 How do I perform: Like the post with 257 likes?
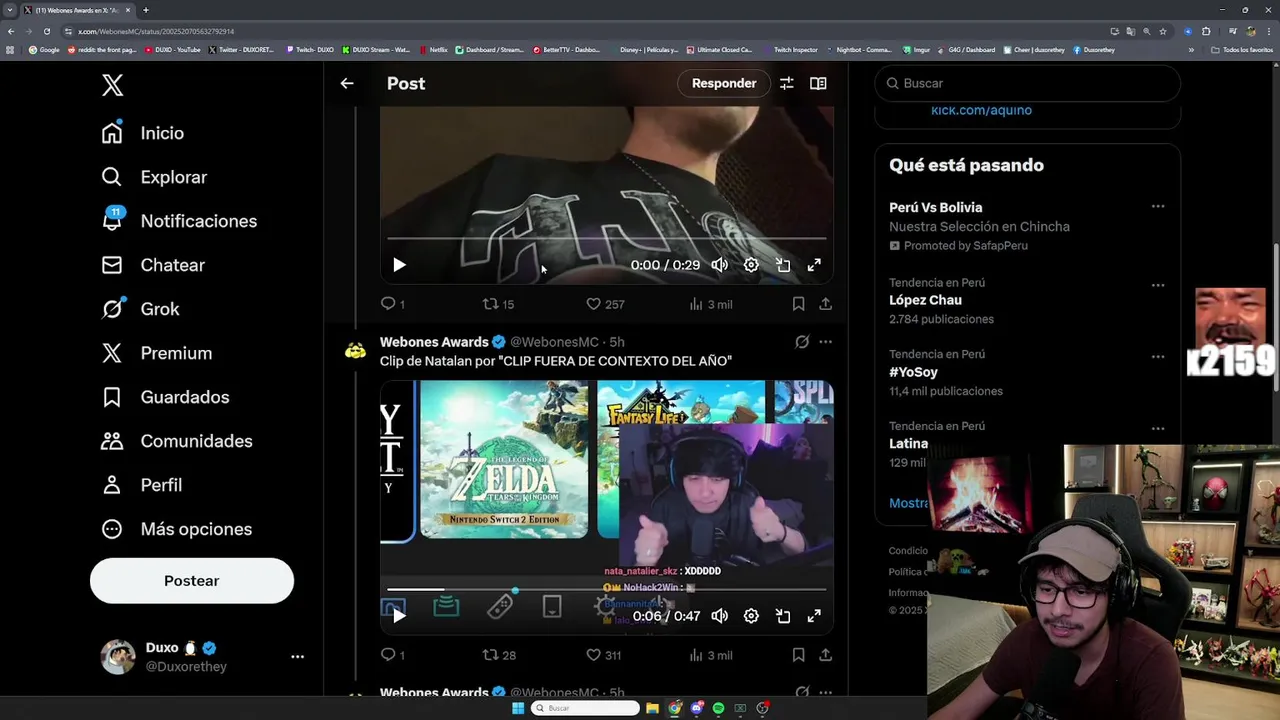[605, 304]
